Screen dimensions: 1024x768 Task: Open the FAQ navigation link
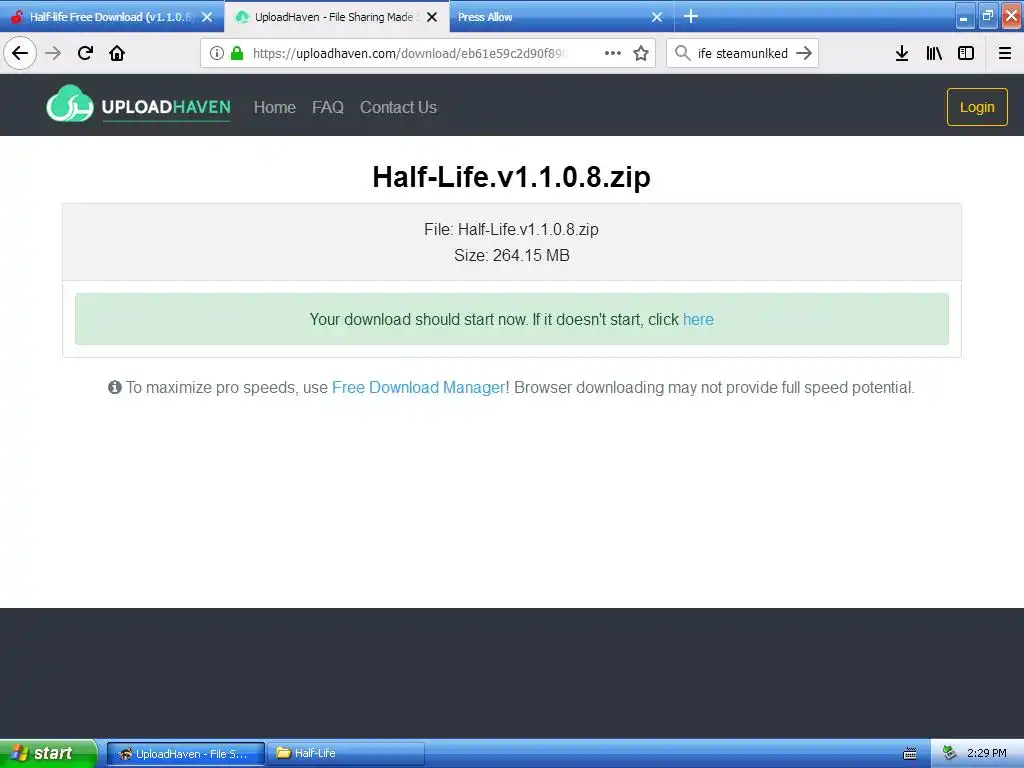pyautogui.click(x=327, y=107)
